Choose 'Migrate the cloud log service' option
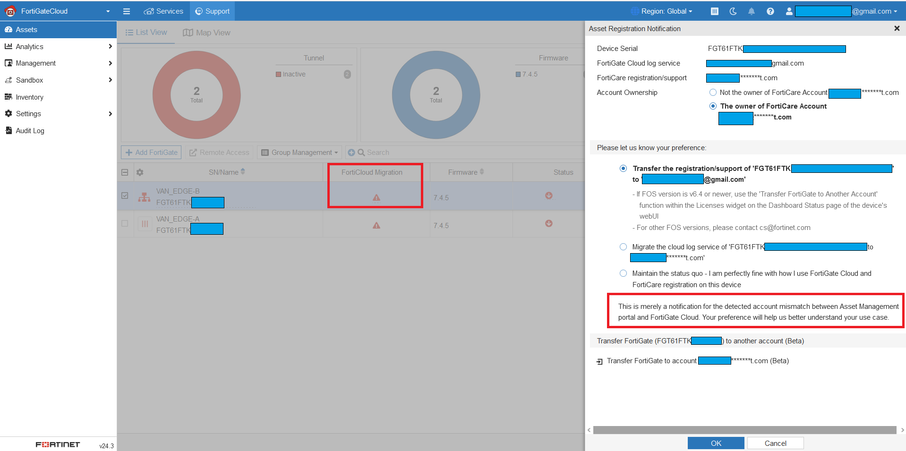Image resolution: width=906 pixels, height=451 pixels. coord(623,246)
